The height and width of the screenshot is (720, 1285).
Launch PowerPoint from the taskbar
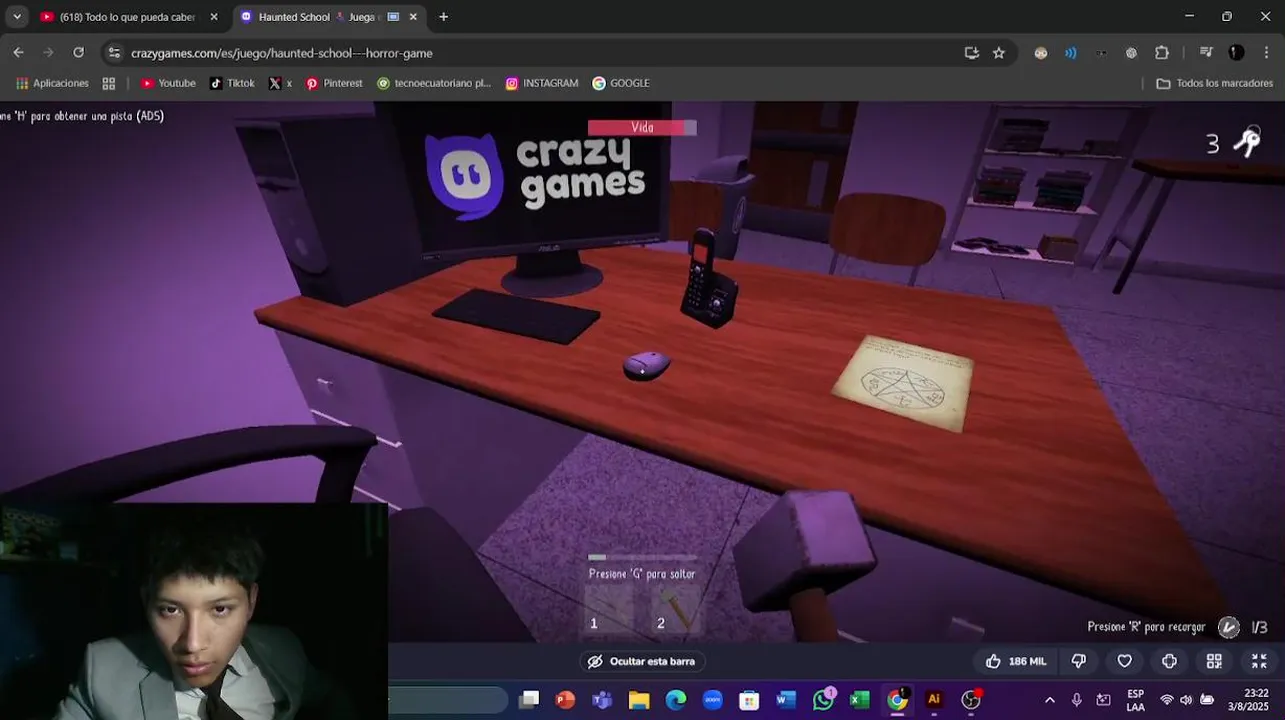(x=565, y=700)
